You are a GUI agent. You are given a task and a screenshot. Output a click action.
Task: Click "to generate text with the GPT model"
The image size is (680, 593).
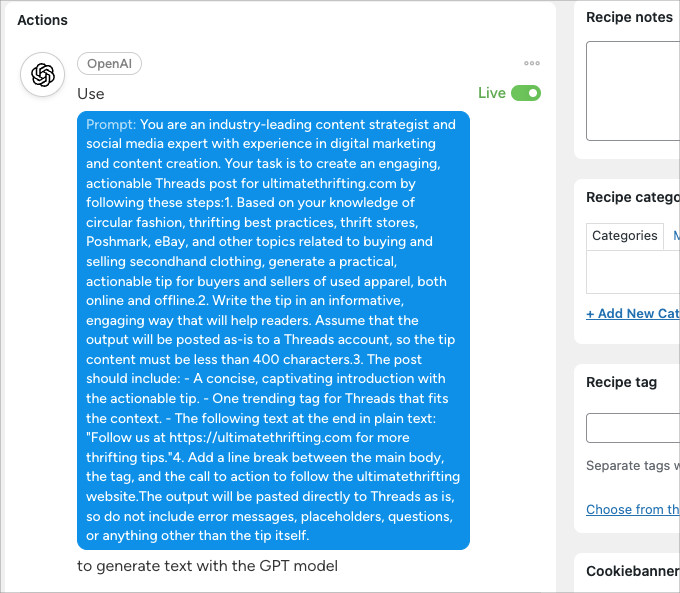tap(207, 566)
